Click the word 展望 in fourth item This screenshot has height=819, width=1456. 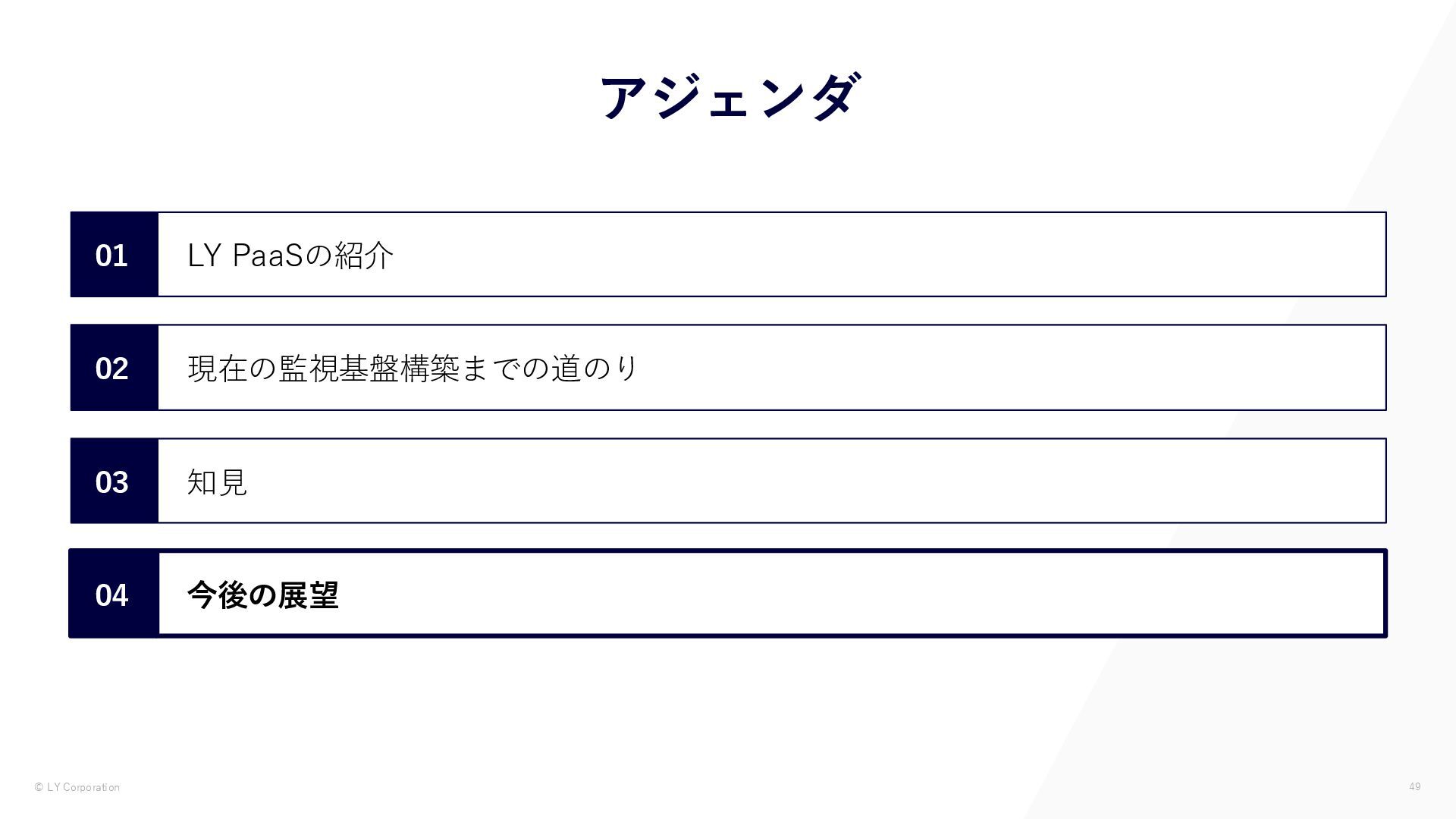[308, 595]
